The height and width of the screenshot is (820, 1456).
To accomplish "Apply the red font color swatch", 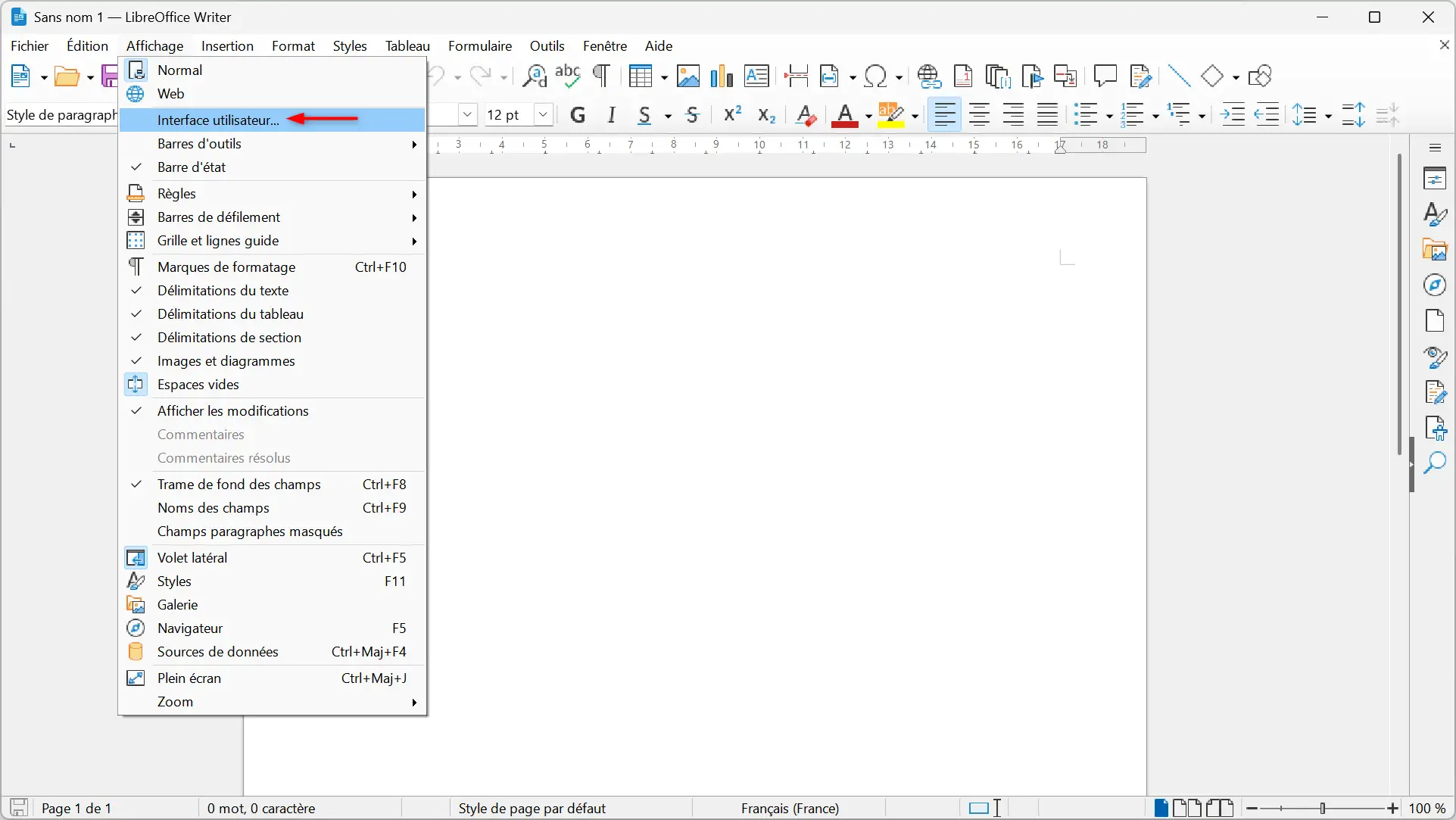I will click(x=845, y=115).
